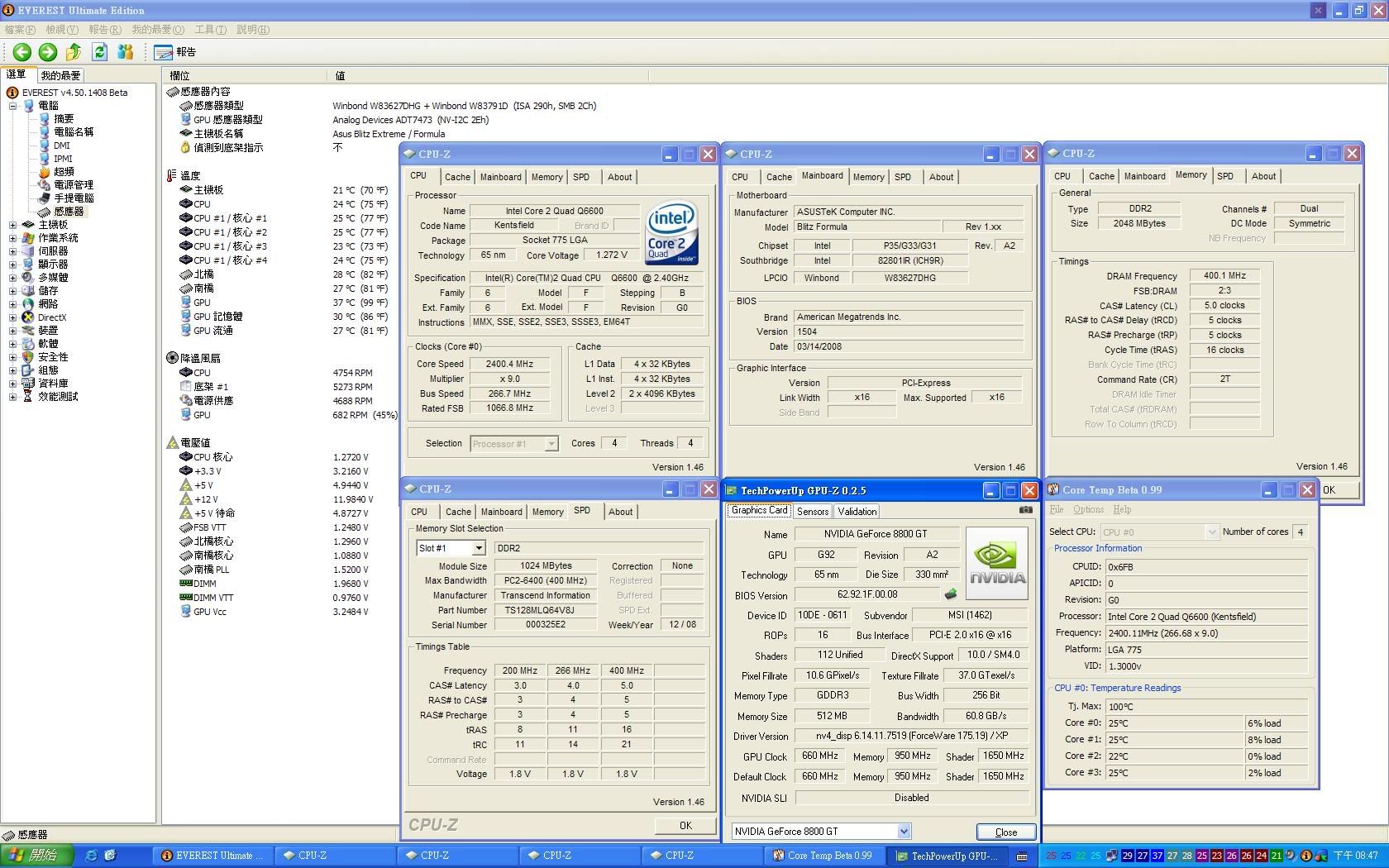Image resolution: width=1389 pixels, height=868 pixels.
Task: Open the 檢視(V) menu in EVEREST
Action: coord(62,30)
